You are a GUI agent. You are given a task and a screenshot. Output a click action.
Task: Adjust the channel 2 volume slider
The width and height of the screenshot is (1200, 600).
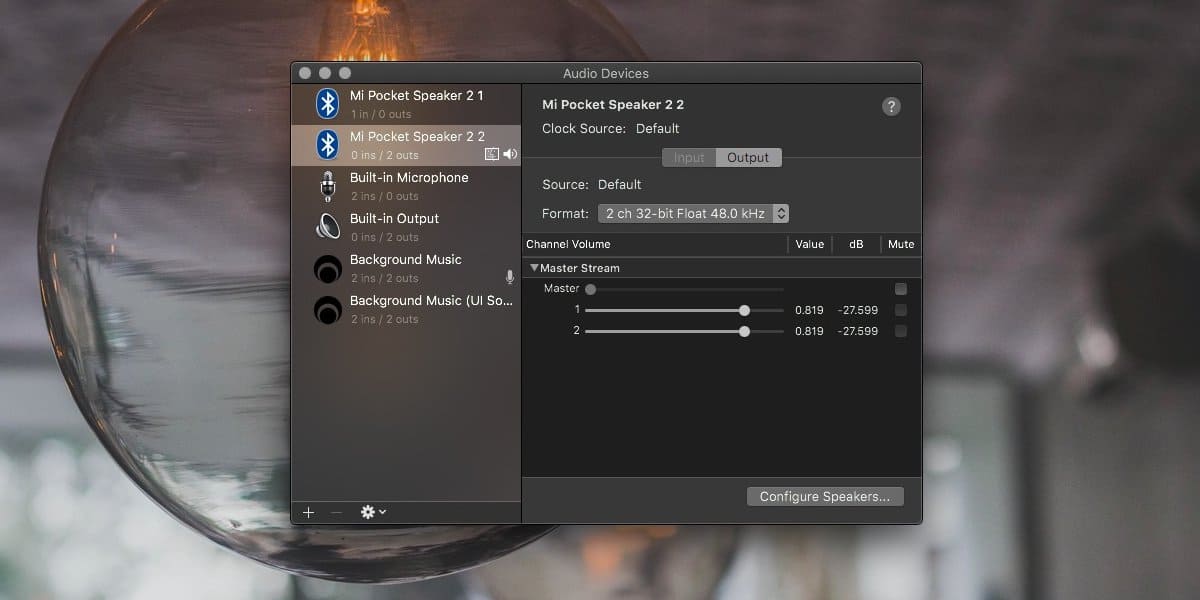(x=684, y=331)
